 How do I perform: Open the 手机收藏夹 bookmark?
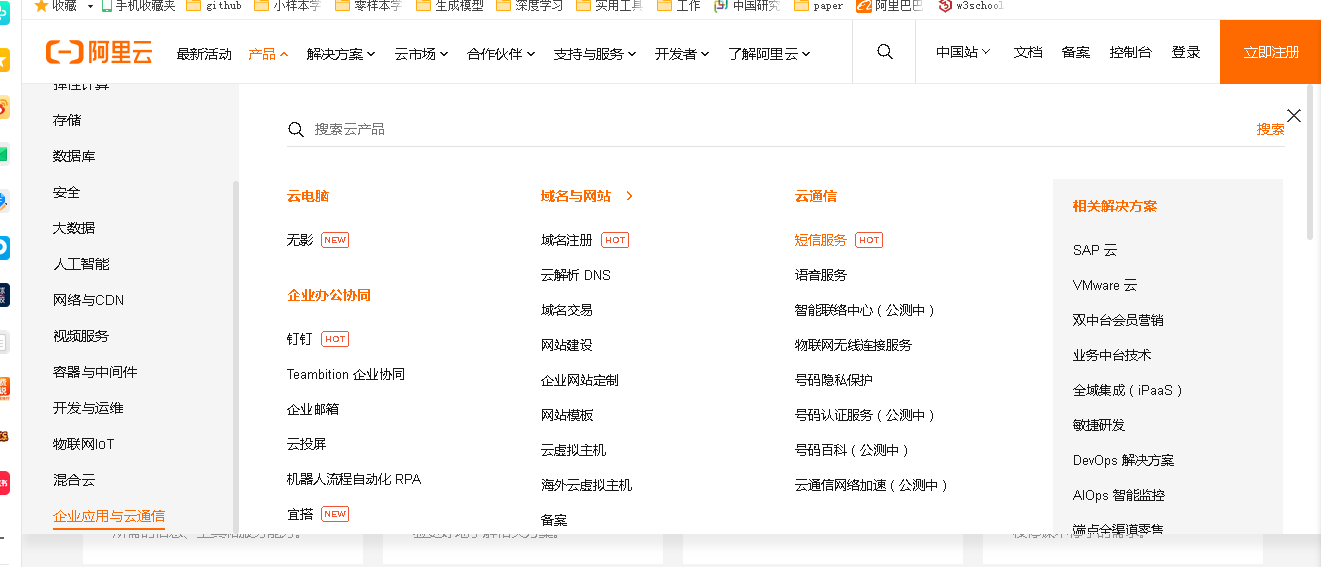137,5
